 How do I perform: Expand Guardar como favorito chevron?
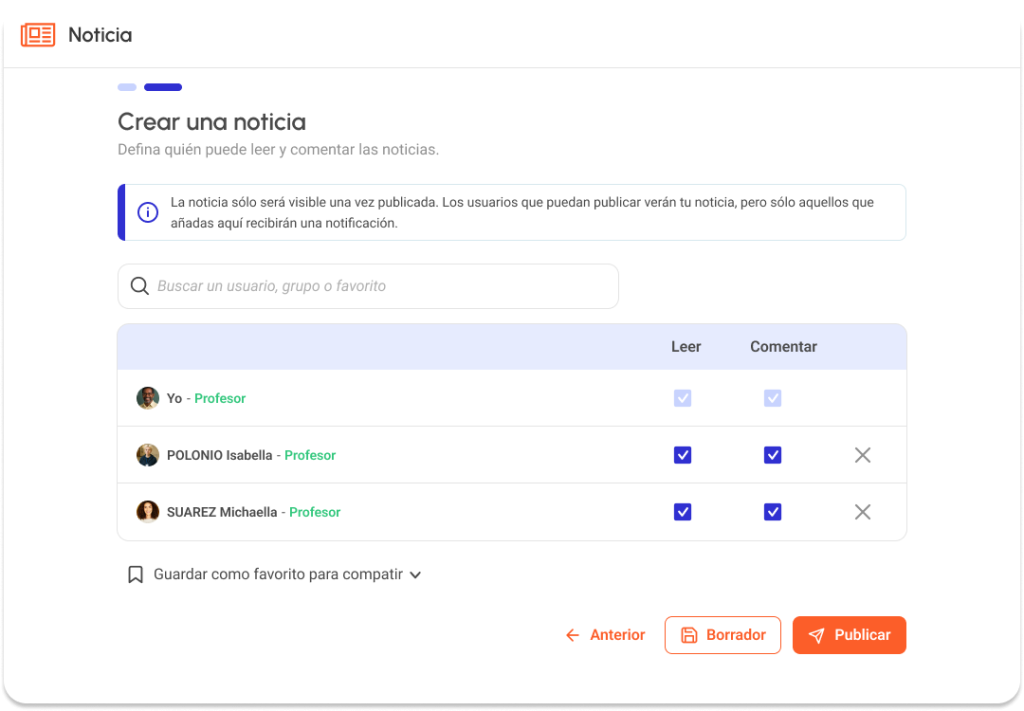415,575
